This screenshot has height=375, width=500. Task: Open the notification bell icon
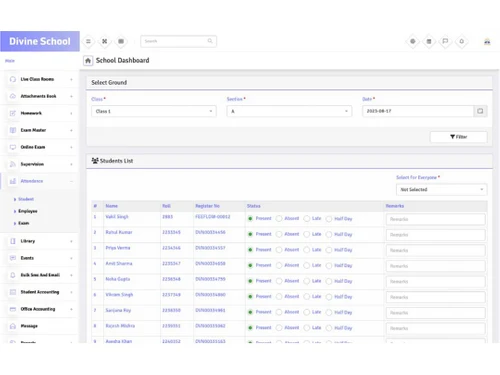[x=462, y=41]
